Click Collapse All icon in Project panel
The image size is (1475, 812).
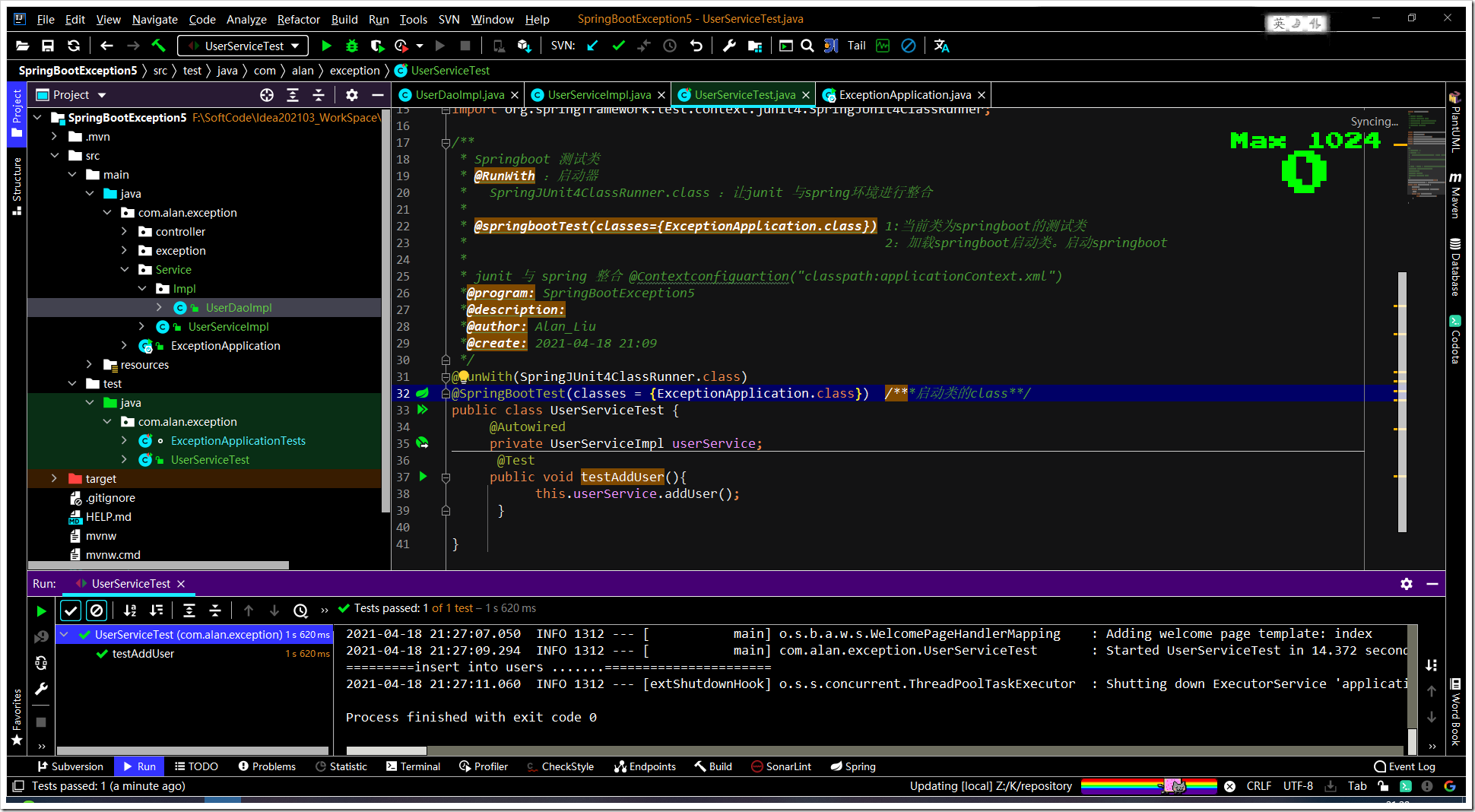[319, 95]
